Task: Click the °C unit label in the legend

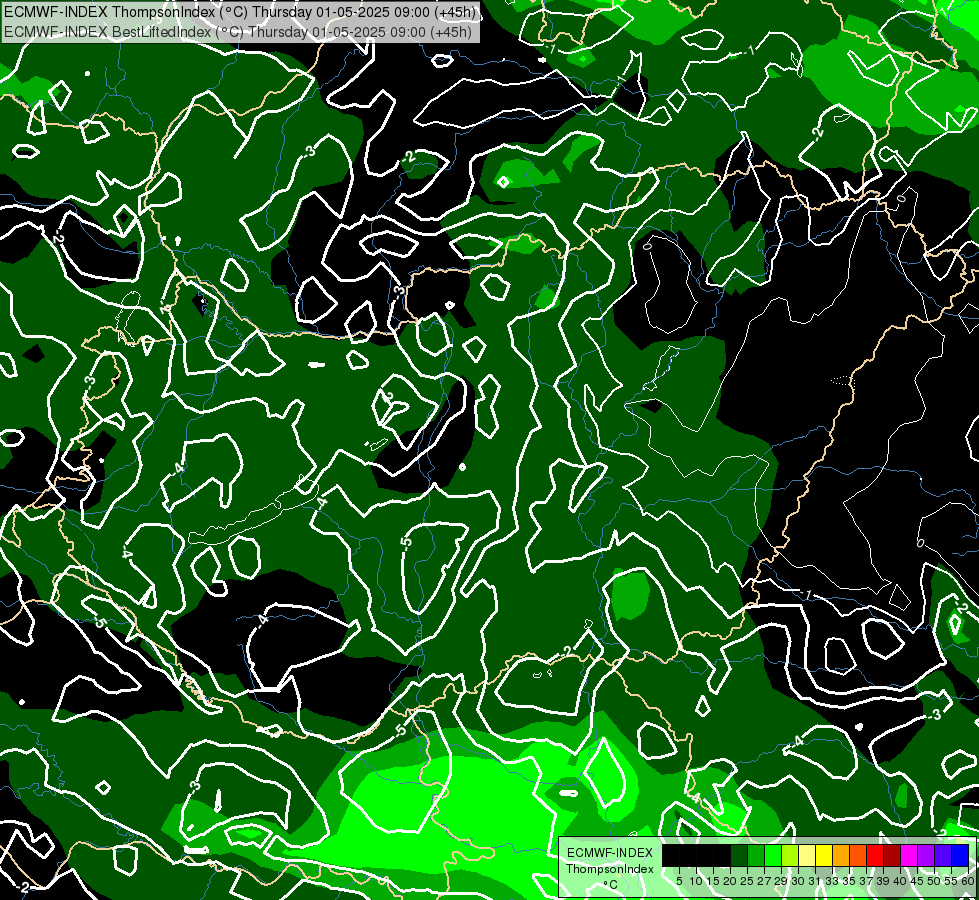Action: (x=611, y=885)
